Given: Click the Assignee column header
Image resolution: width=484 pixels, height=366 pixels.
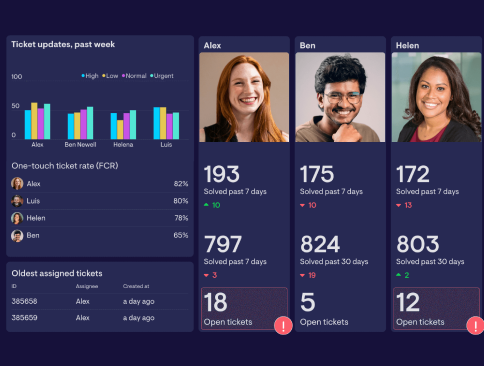Looking at the screenshot, I should pos(87,286).
